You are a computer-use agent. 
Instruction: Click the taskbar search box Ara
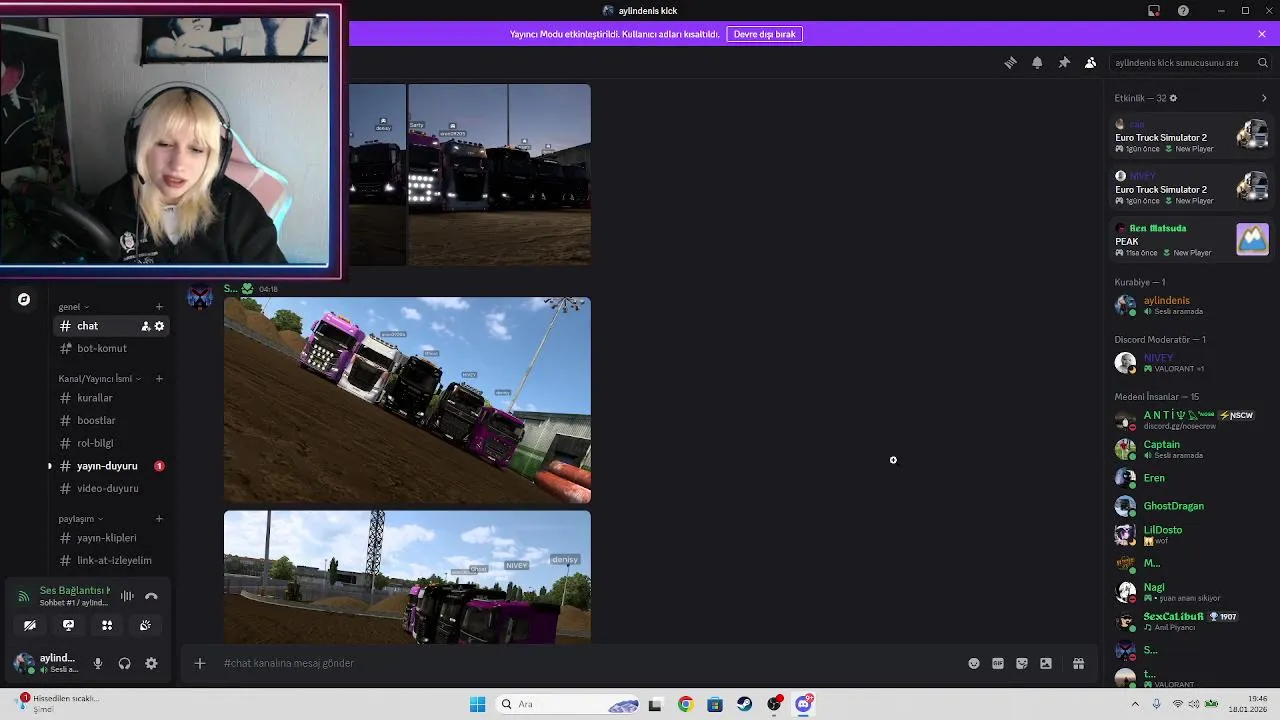pyautogui.click(x=568, y=704)
